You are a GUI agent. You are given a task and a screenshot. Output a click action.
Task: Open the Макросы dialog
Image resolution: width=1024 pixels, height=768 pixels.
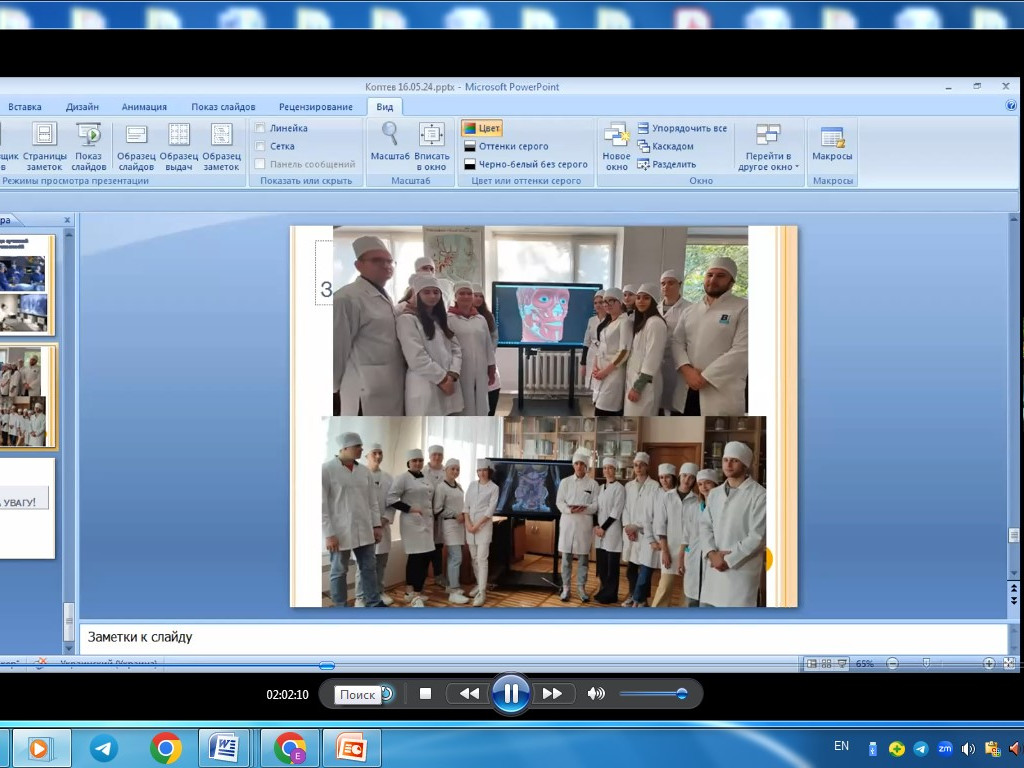(x=832, y=144)
